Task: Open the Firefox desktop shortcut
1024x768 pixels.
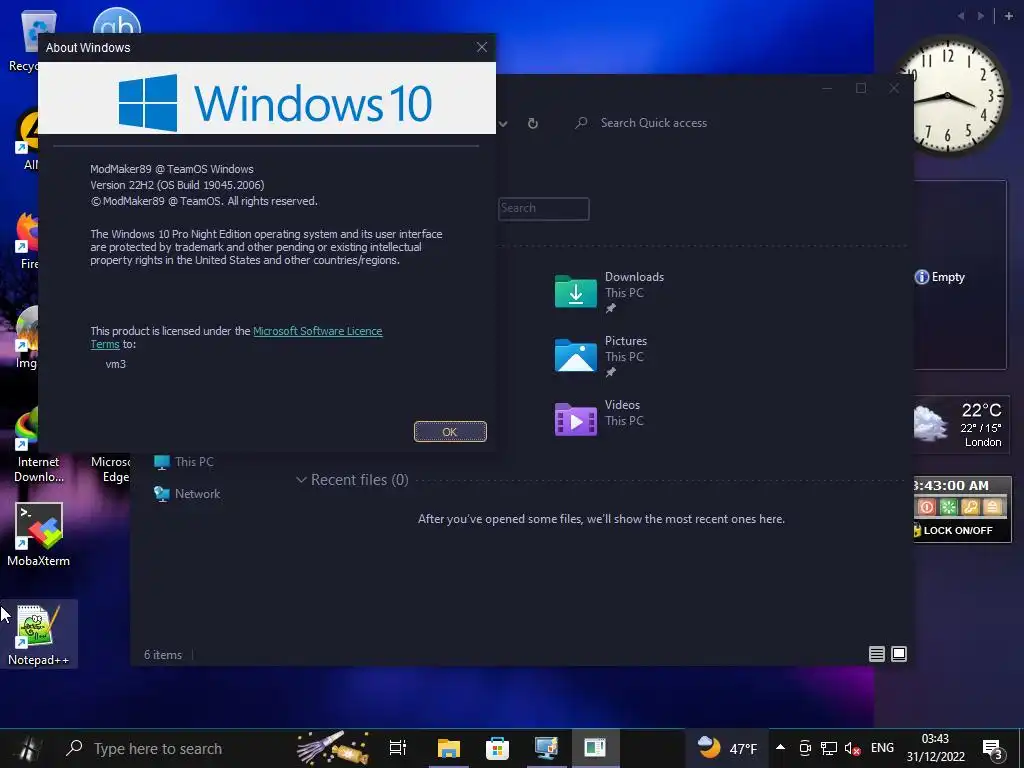Action: [x=27, y=241]
